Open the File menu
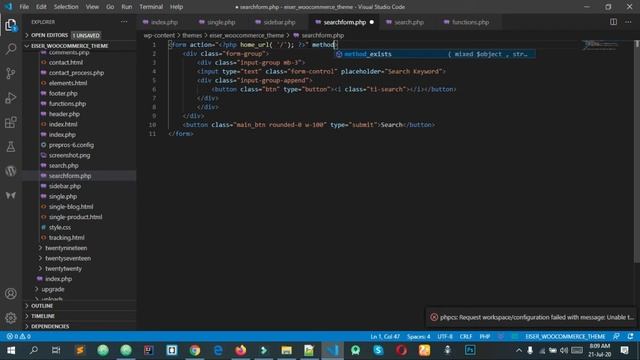Image resolution: width=640 pixels, height=360 pixels. (x=24, y=7)
